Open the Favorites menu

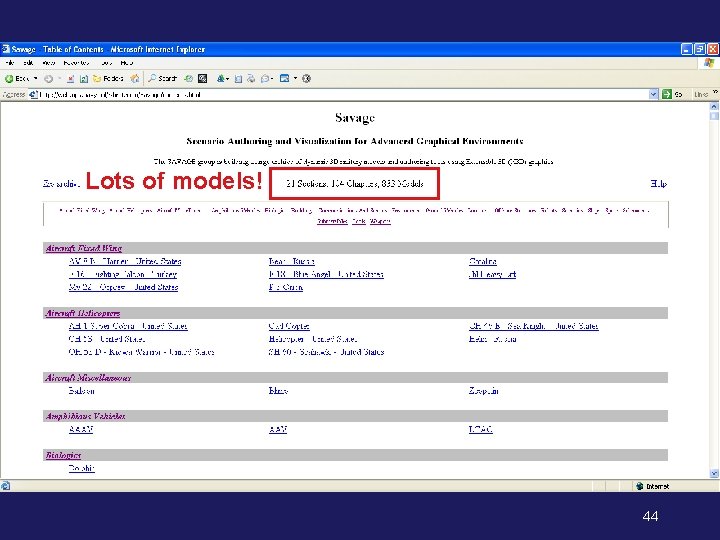(x=76, y=63)
